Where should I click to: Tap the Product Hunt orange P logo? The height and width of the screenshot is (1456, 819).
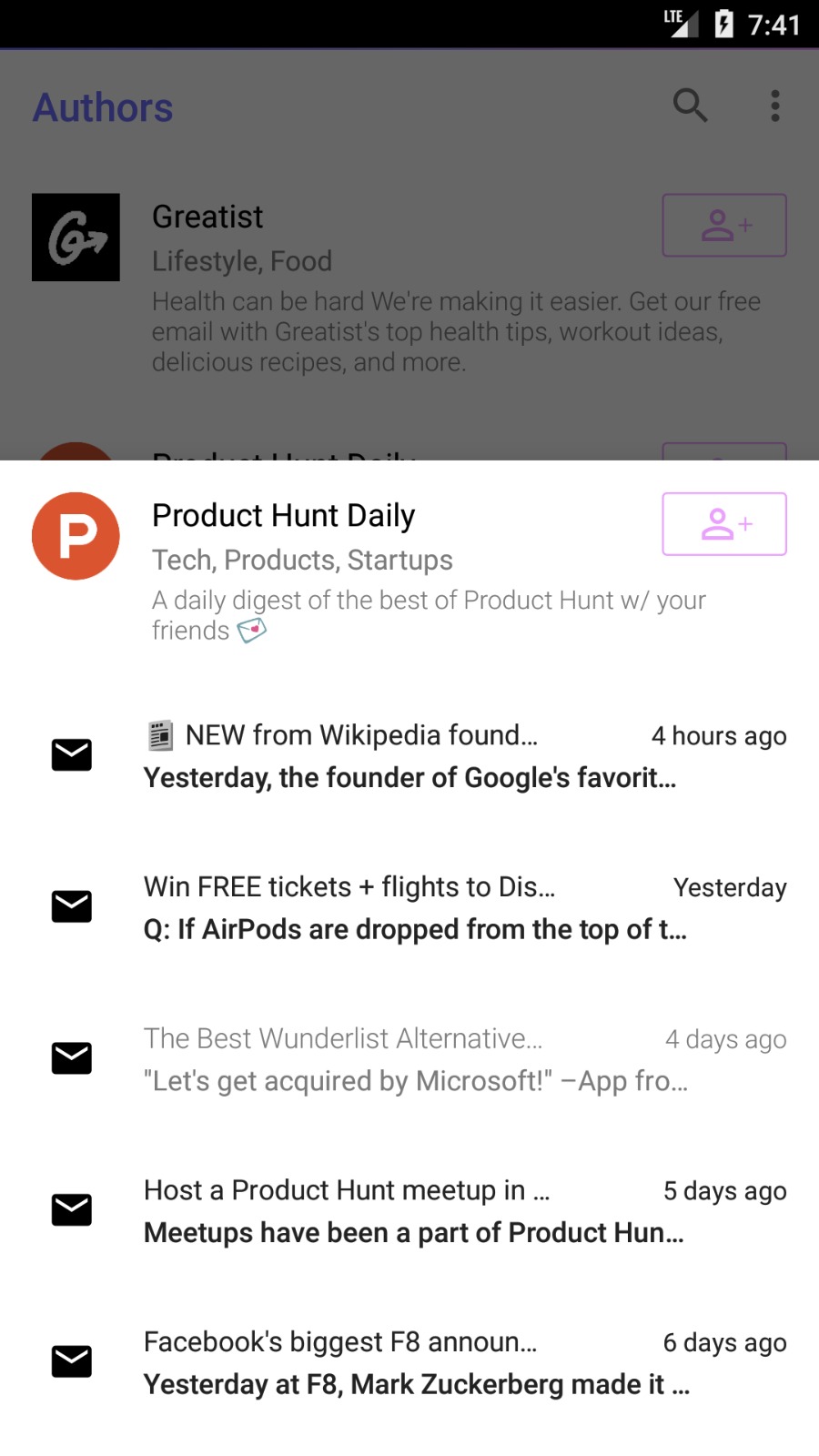[76, 536]
